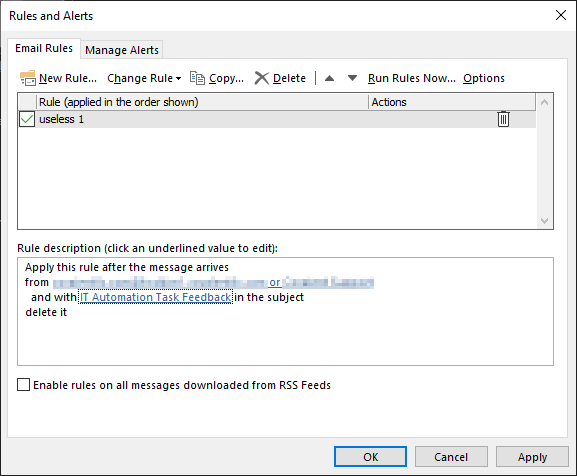Move rule up with the up arrow
This screenshot has height=476, width=577.
(329, 78)
